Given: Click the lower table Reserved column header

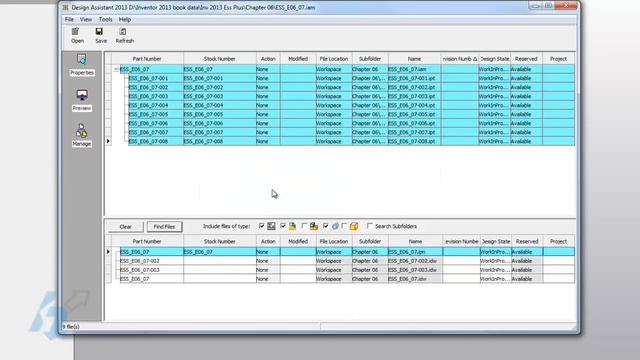Looking at the screenshot, I should (x=527, y=241).
